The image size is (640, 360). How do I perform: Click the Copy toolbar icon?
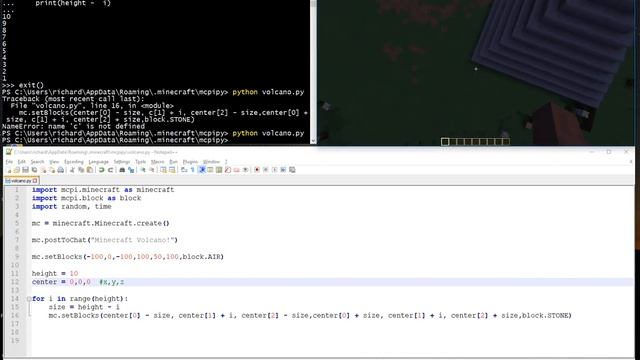(x=81, y=170)
